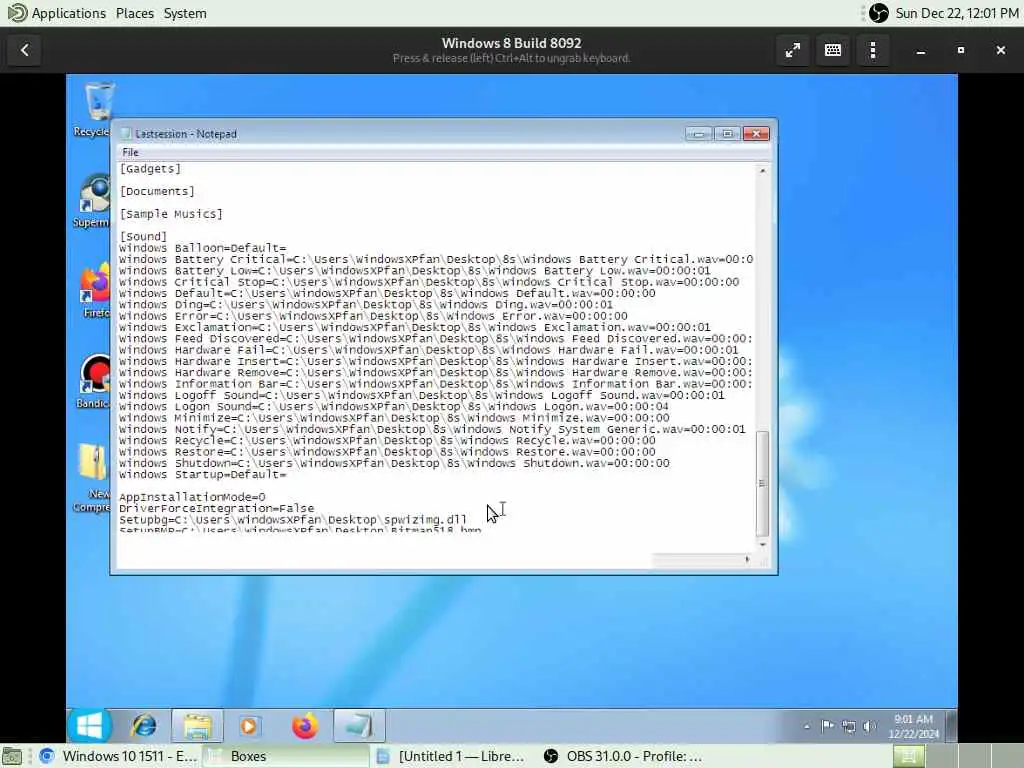Image resolution: width=1024 pixels, height=768 pixels.
Task: Click the green workspace switcher
Action: click(x=908, y=756)
